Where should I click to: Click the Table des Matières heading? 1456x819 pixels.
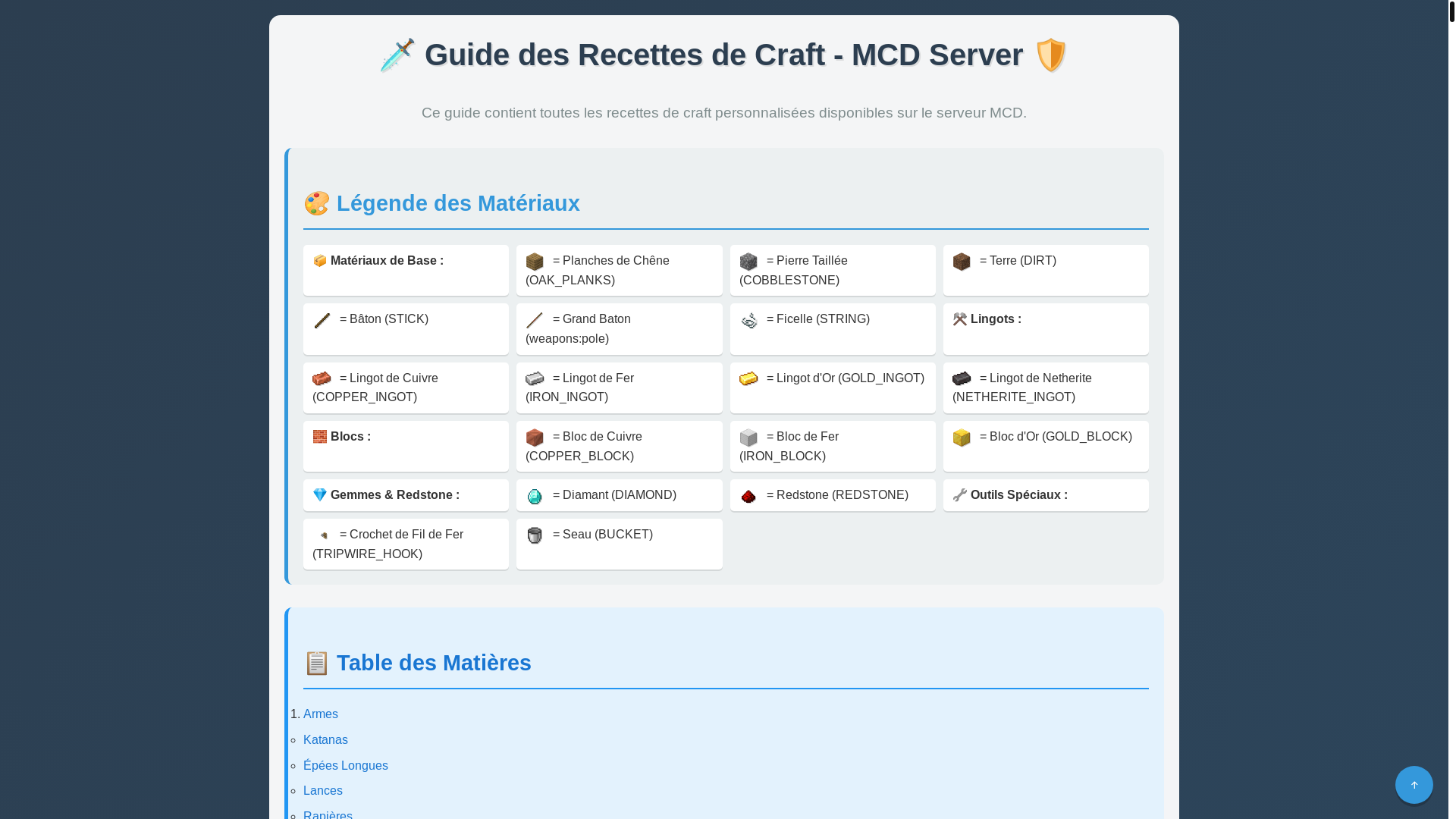434,663
